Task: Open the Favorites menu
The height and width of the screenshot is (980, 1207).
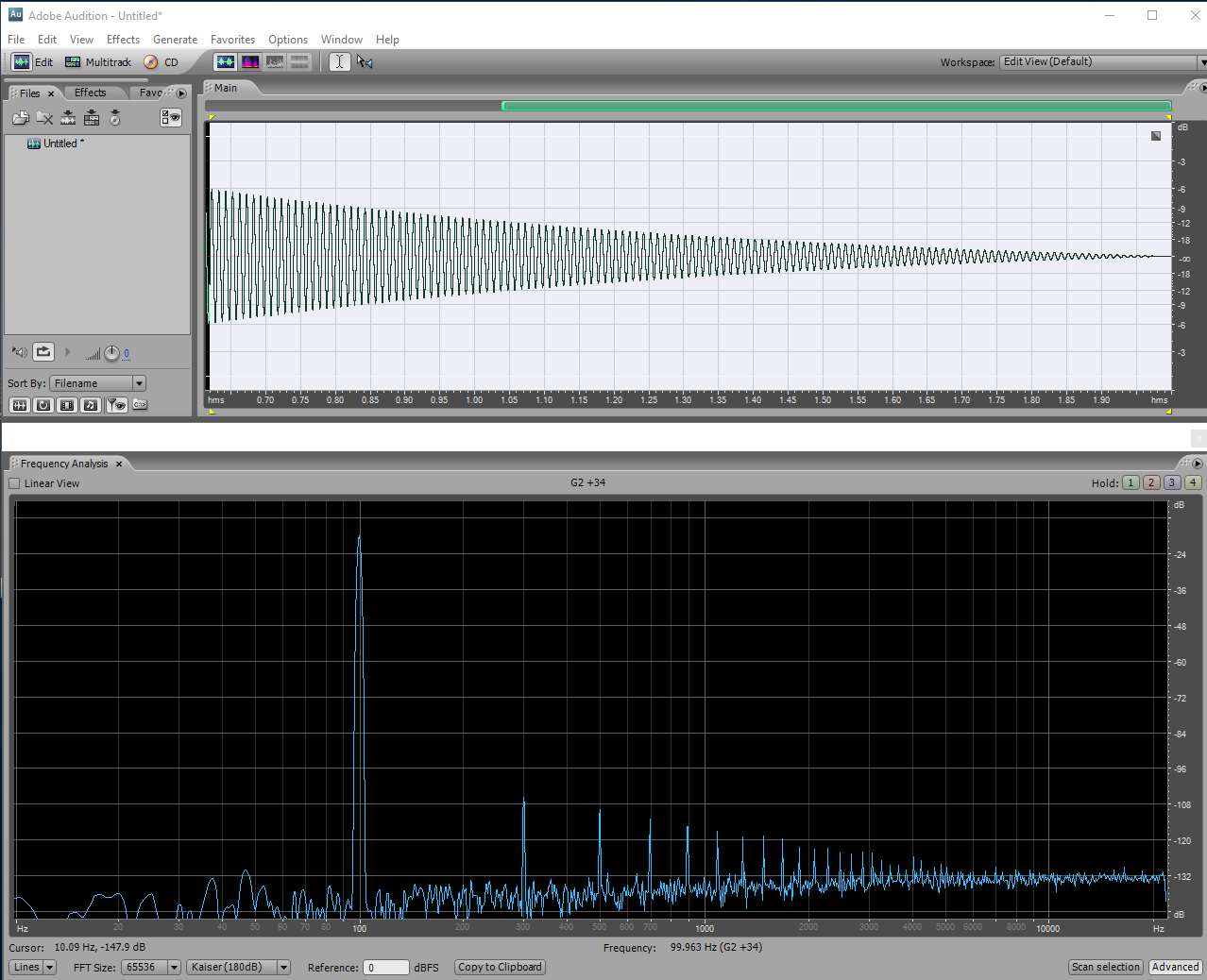Action: 232,40
